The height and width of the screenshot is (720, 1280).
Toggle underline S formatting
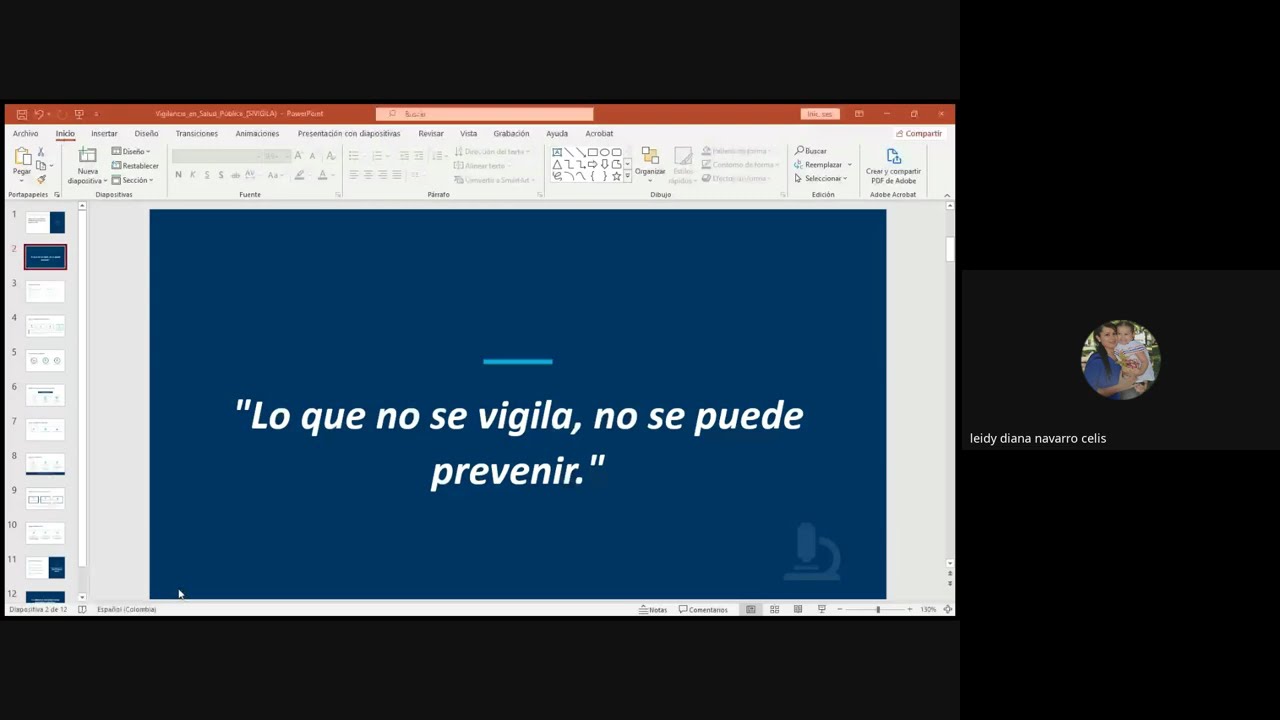[x=207, y=175]
